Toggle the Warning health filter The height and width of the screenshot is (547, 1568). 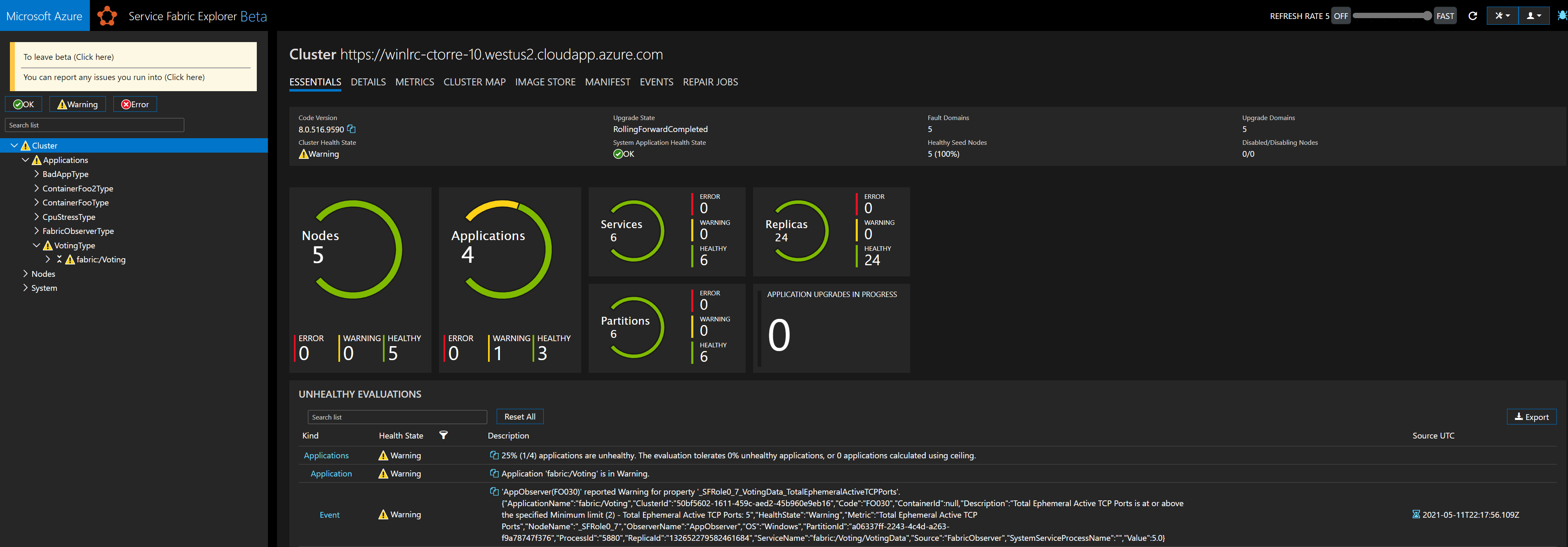coord(77,104)
